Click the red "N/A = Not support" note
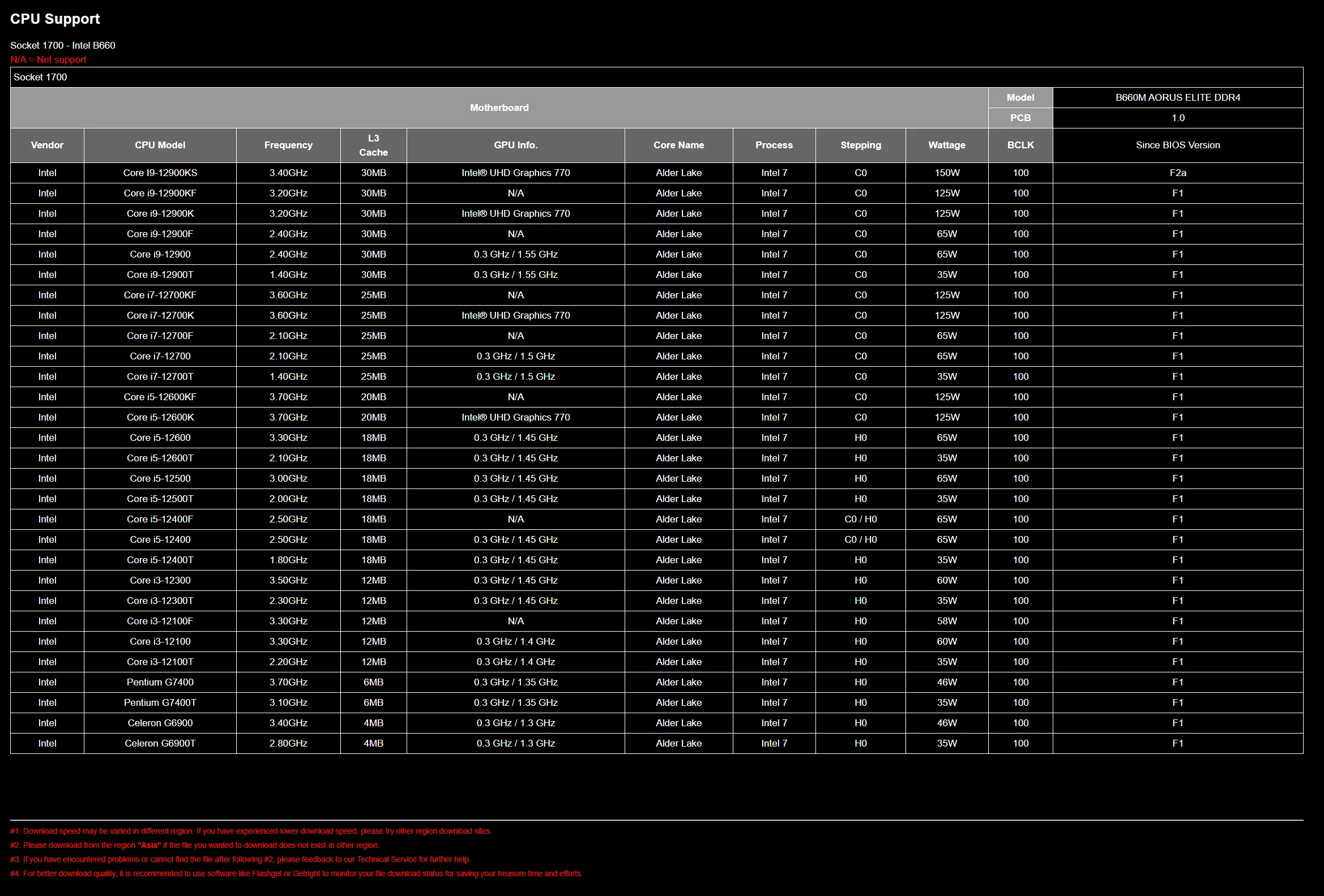This screenshot has width=1324, height=896. [x=49, y=60]
